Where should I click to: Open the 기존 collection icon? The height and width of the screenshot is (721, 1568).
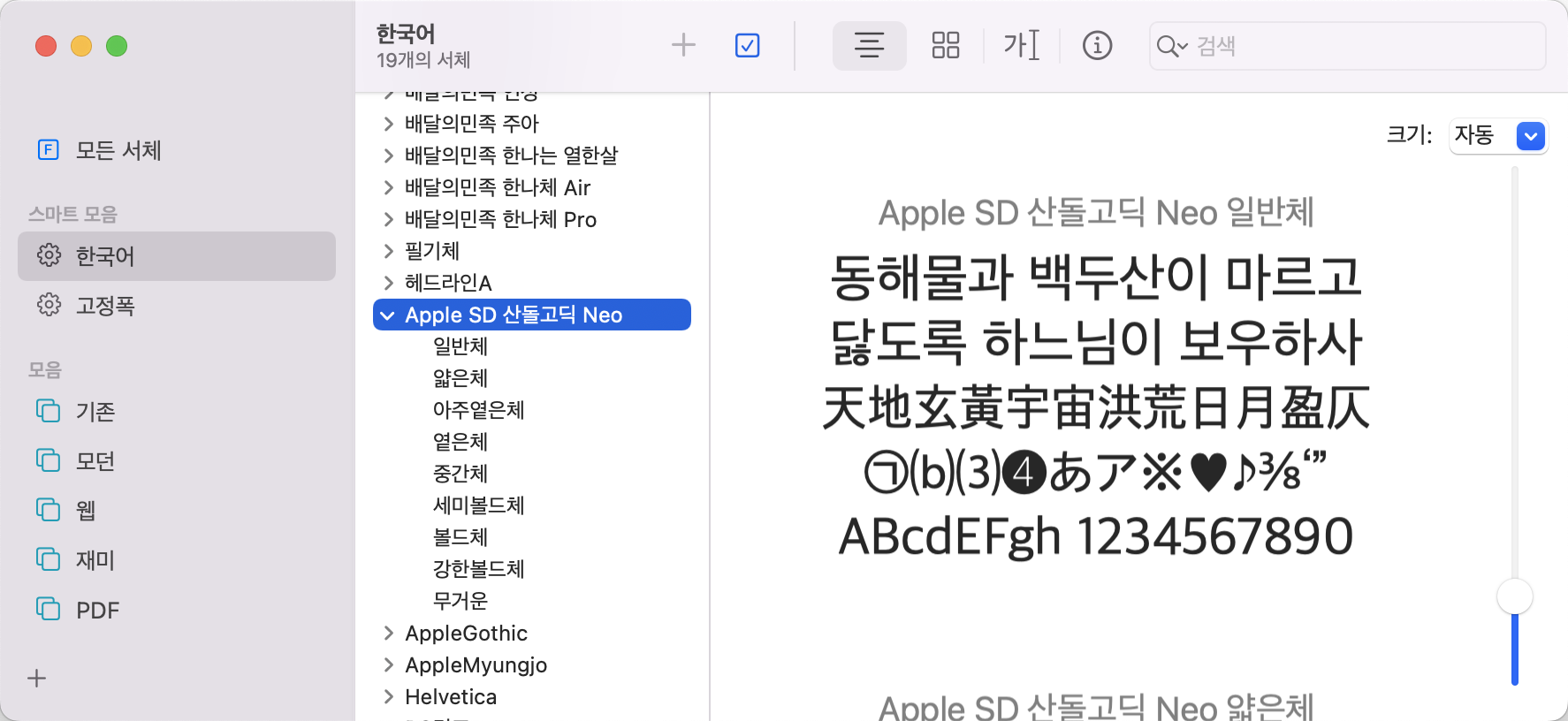coord(49,411)
